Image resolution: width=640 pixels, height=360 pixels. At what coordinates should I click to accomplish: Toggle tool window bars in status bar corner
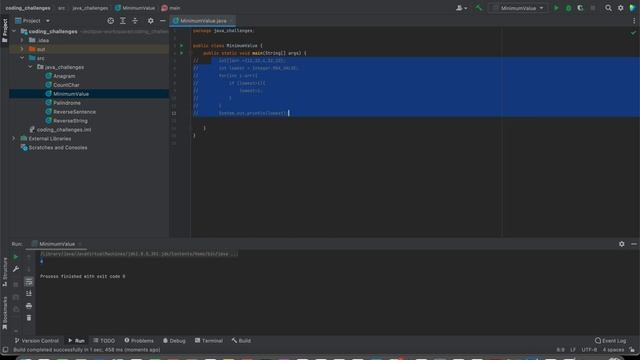tap(5, 350)
